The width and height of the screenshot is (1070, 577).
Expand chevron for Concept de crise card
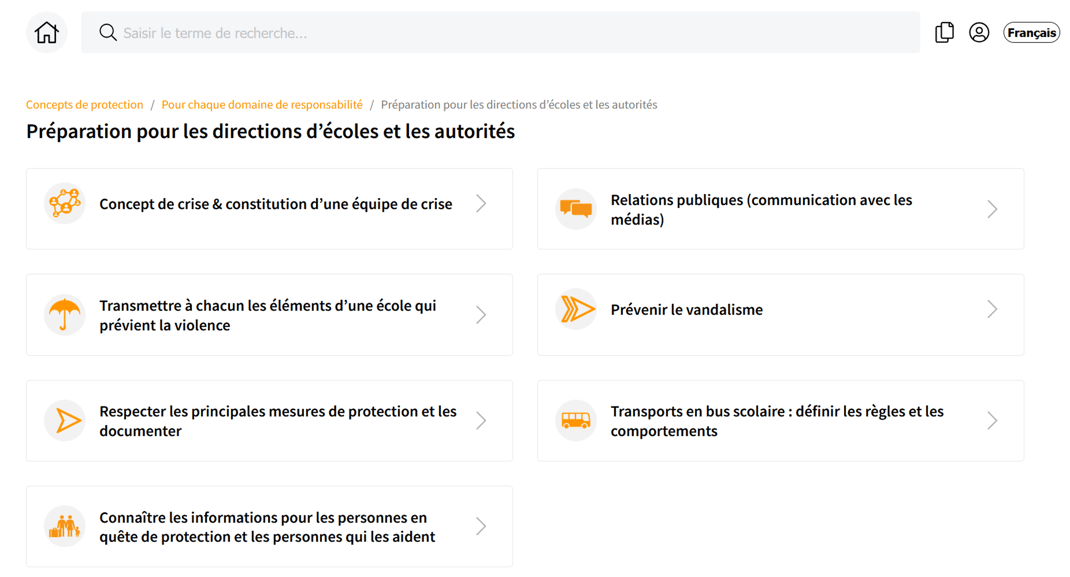tap(481, 204)
